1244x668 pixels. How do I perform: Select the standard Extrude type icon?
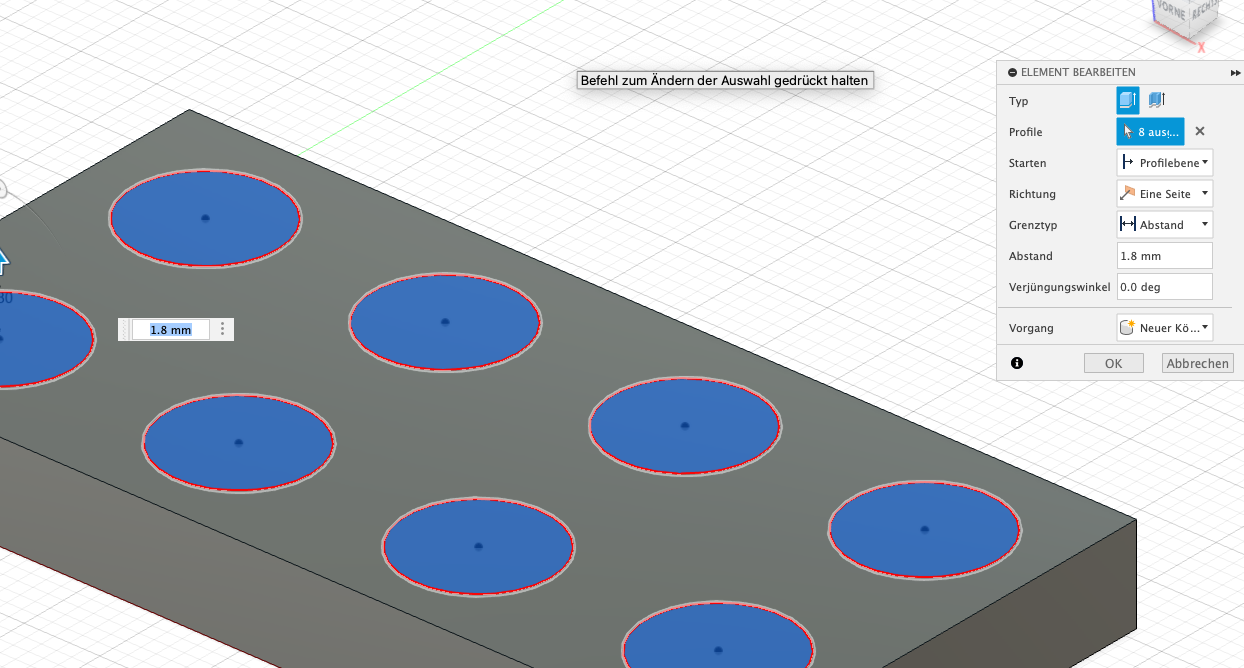click(x=1127, y=100)
